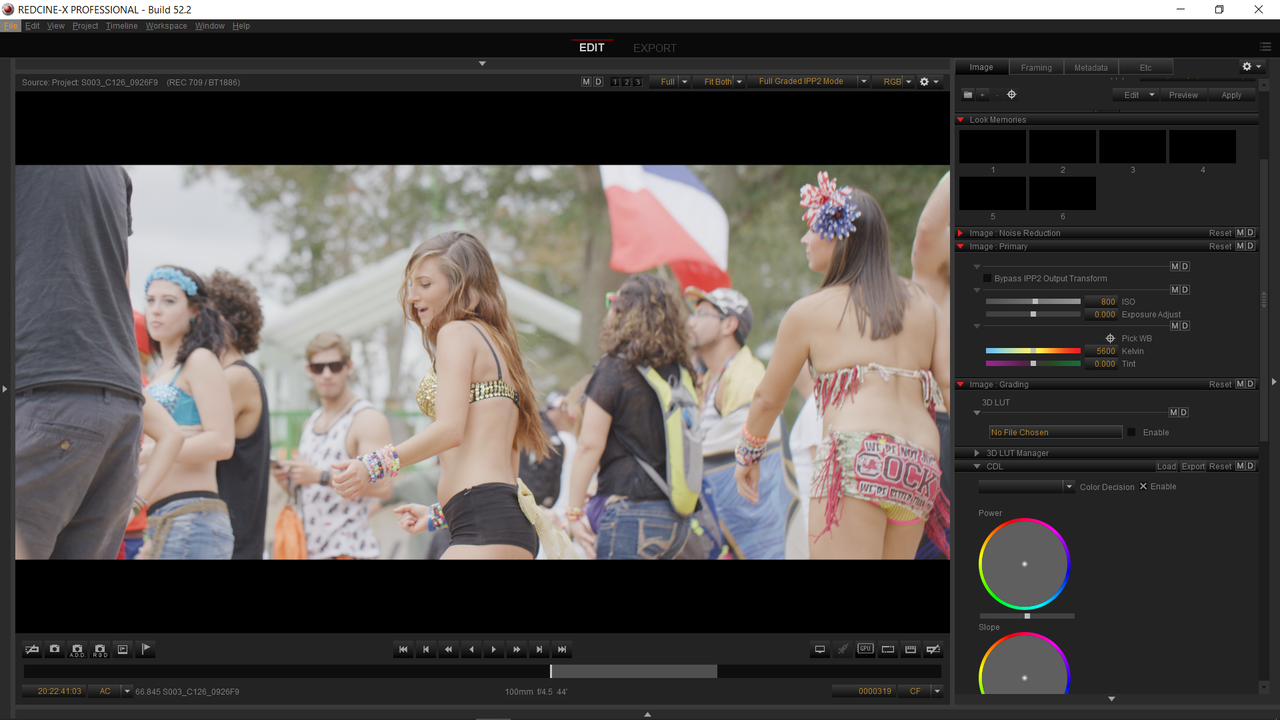Click the A.D.D. snapshot camera icon
The width and height of the screenshot is (1280, 720).
click(77, 649)
